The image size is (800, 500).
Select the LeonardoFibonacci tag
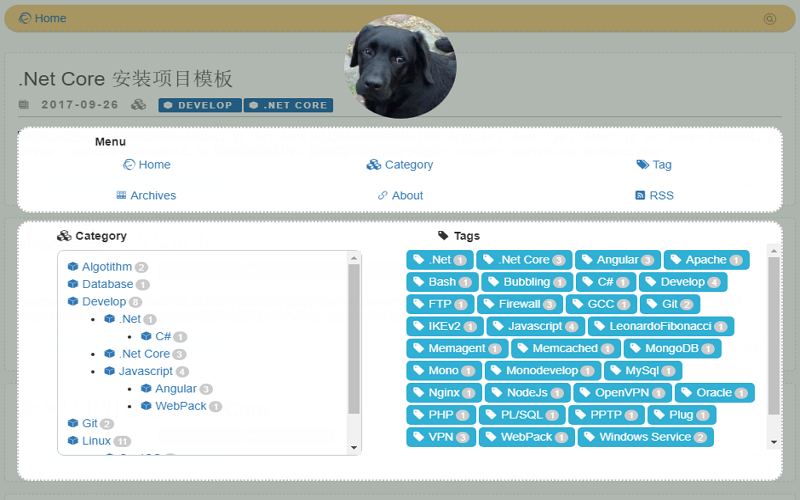pyautogui.click(x=660, y=326)
